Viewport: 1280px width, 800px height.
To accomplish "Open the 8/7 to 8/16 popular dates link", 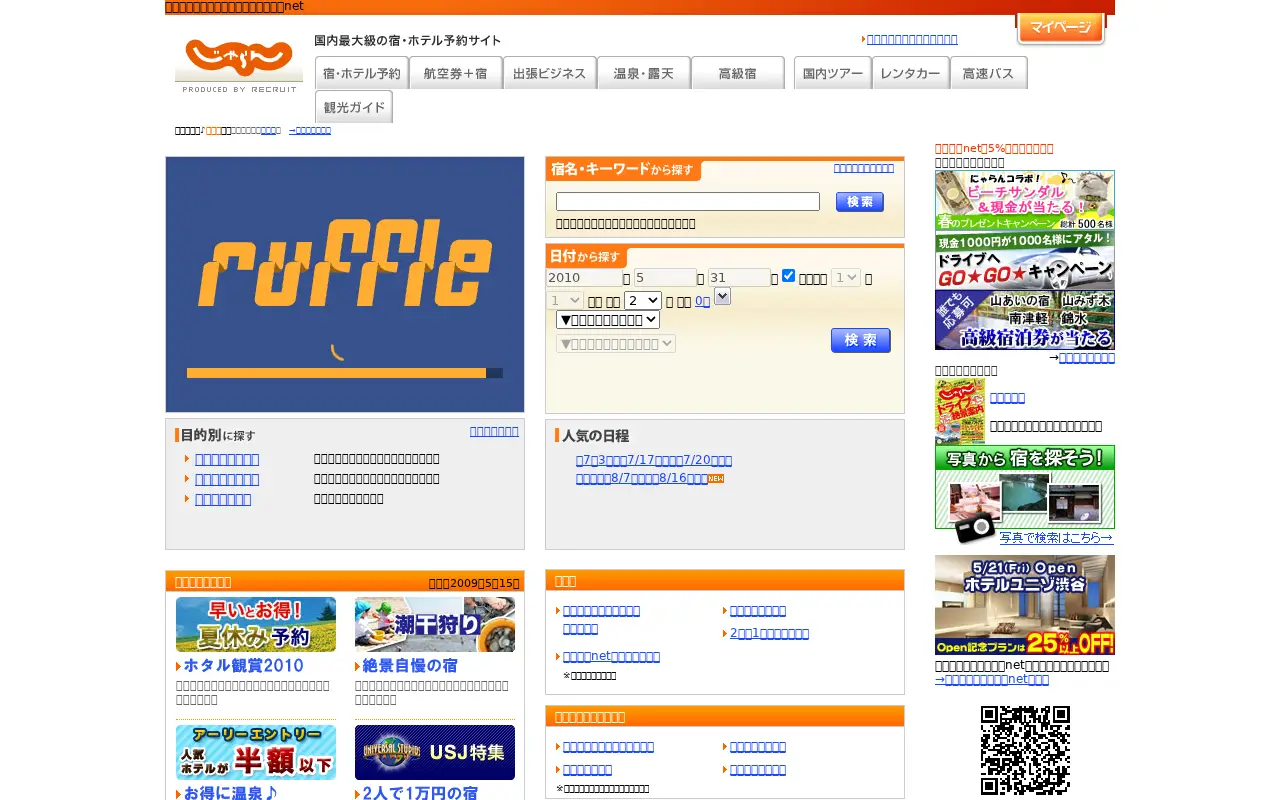I will point(641,478).
